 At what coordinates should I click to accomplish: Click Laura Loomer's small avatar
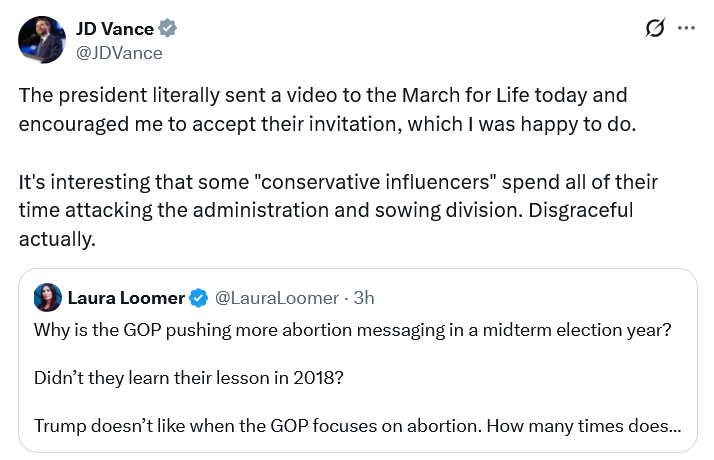click(x=48, y=297)
